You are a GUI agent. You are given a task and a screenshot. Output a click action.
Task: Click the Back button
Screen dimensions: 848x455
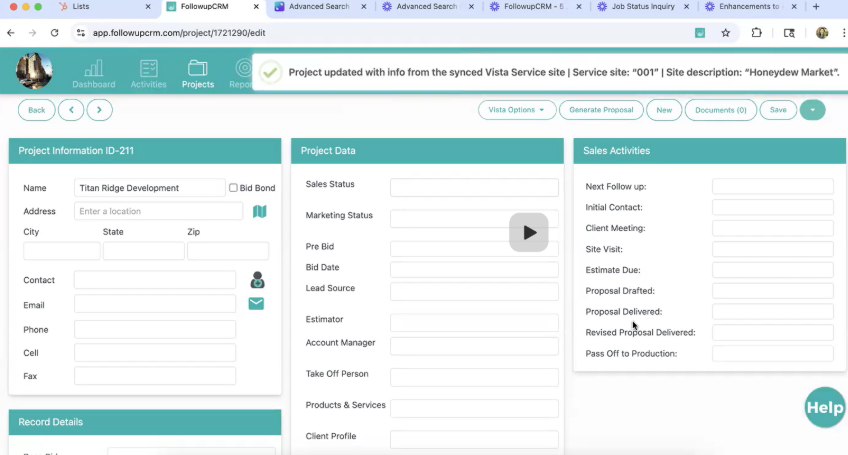(36, 110)
